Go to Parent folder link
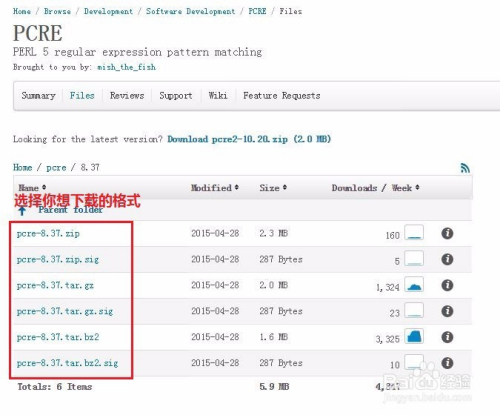This screenshot has height=415, width=500. [70, 210]
